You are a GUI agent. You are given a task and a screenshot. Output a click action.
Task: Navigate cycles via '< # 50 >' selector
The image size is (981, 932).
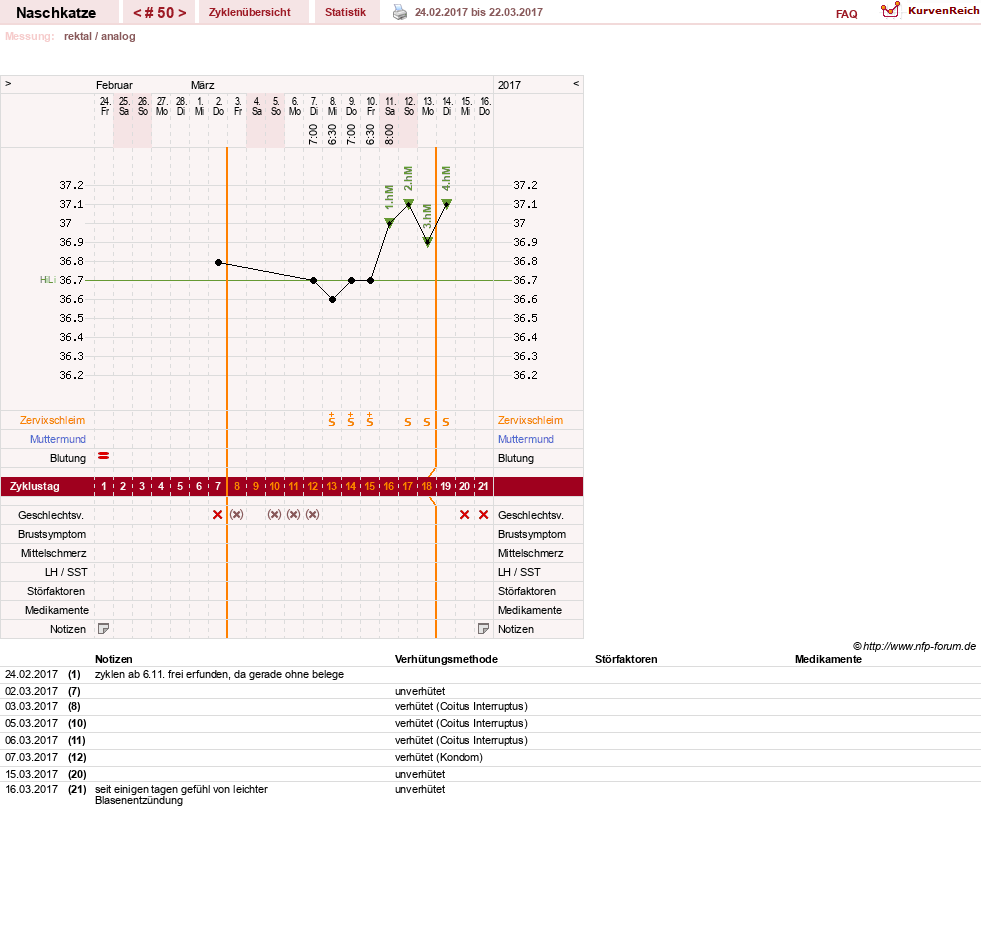[x=160, y=13]
